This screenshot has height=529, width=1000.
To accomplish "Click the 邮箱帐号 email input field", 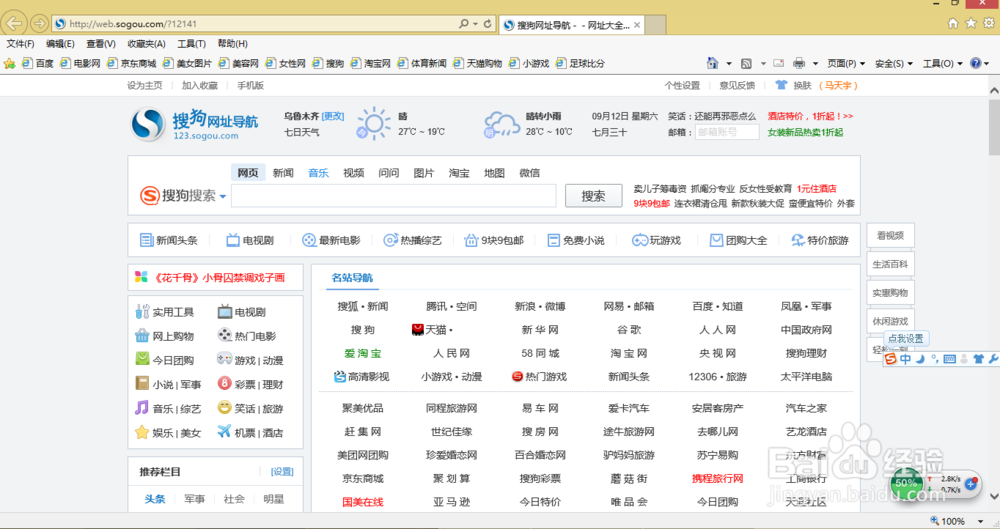I will point(727,132).
